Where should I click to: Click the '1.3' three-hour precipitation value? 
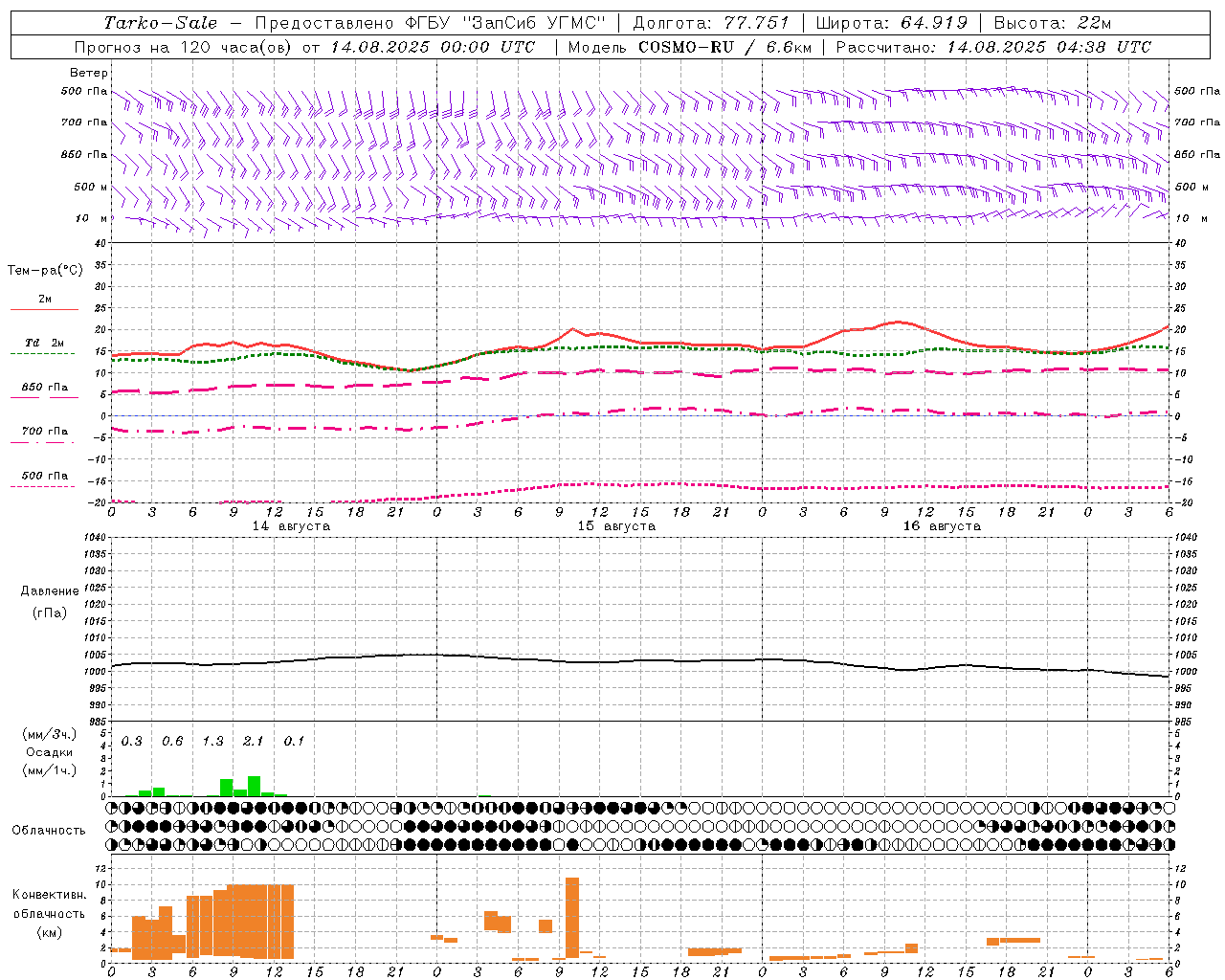point(212,741)
